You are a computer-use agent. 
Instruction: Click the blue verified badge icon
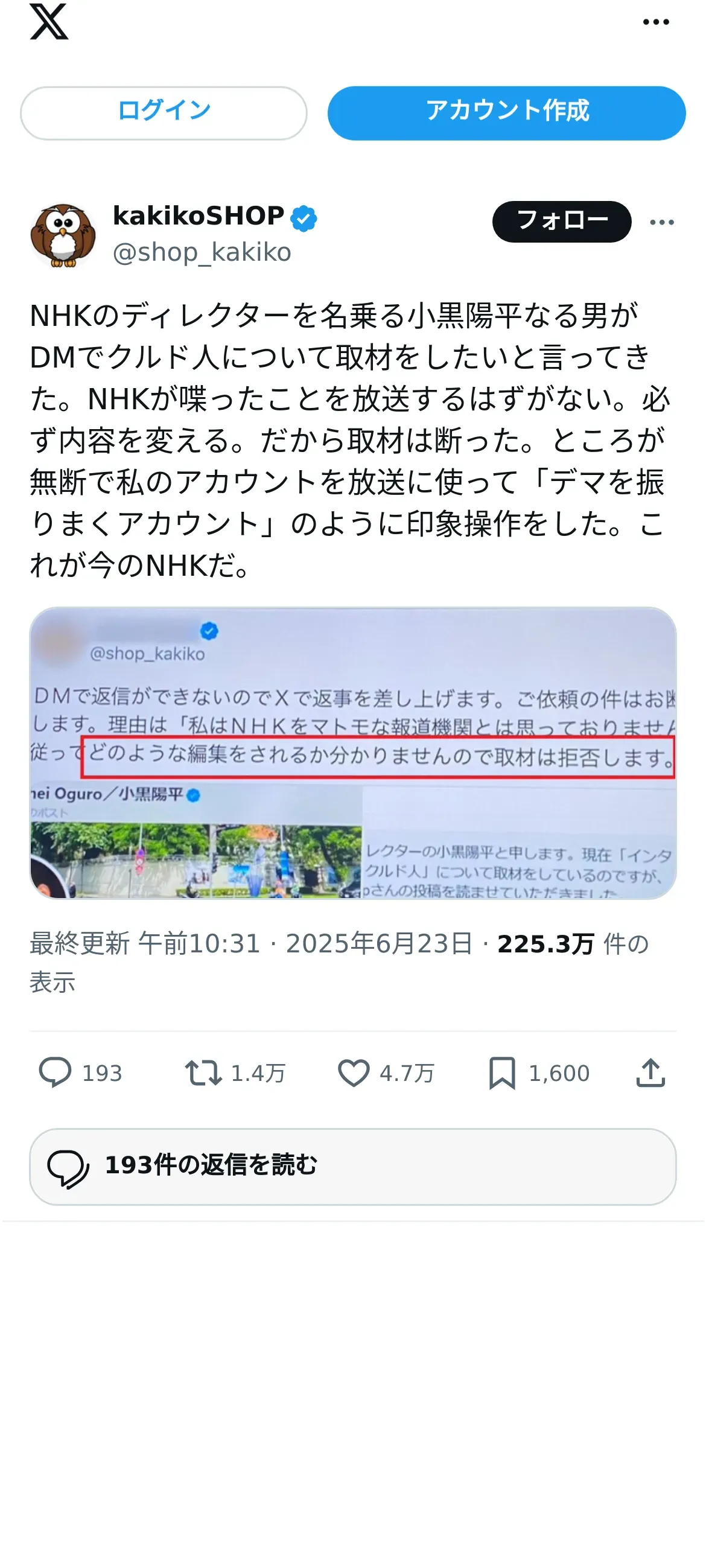304,218
